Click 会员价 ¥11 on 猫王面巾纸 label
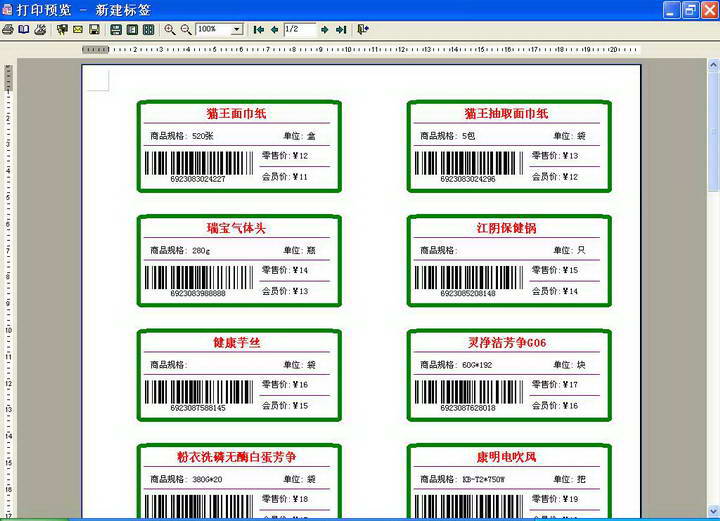720x521 pixels. point(285,177)
